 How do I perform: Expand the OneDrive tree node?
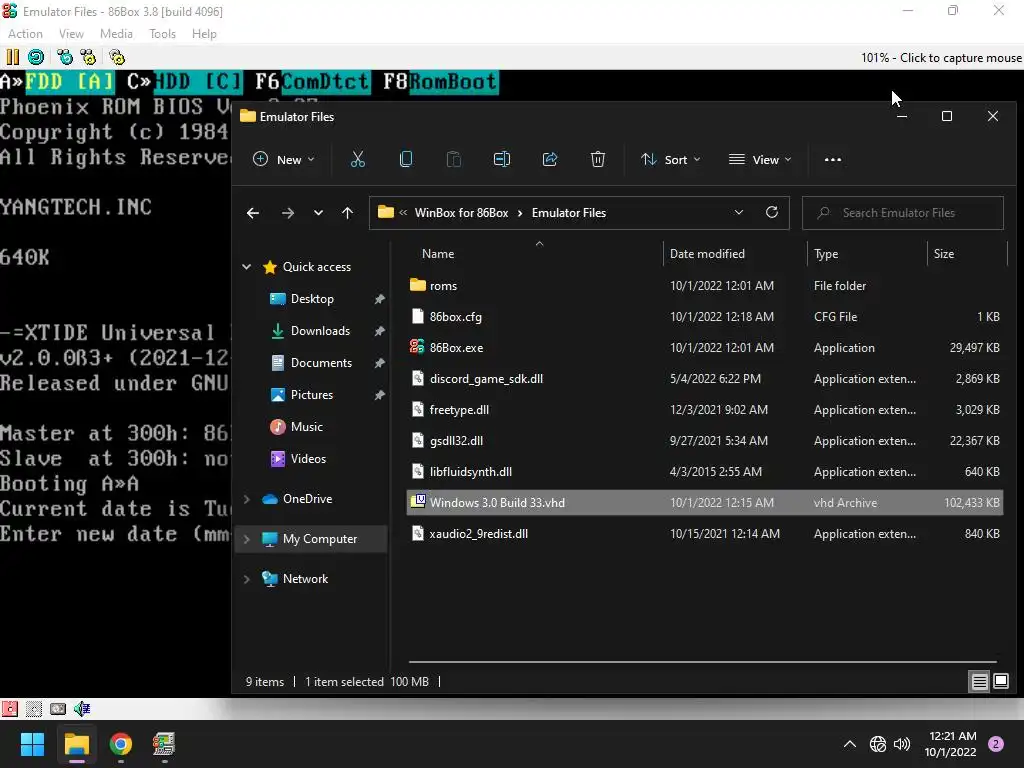click(247, 499)
